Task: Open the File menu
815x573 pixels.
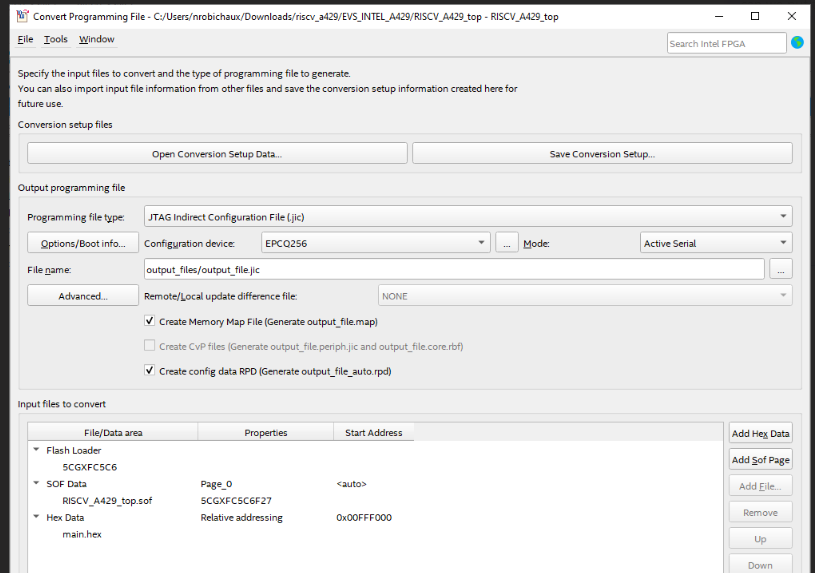Action: click(x=25, y=39)
